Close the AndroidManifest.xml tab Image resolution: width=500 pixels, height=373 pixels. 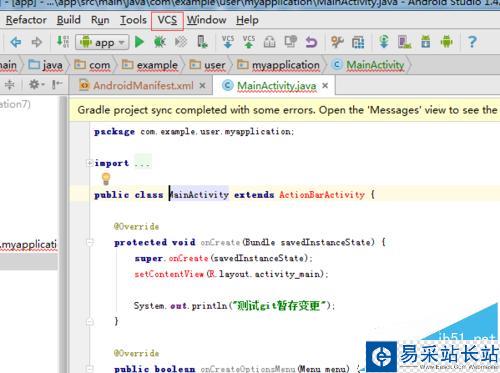202,86
